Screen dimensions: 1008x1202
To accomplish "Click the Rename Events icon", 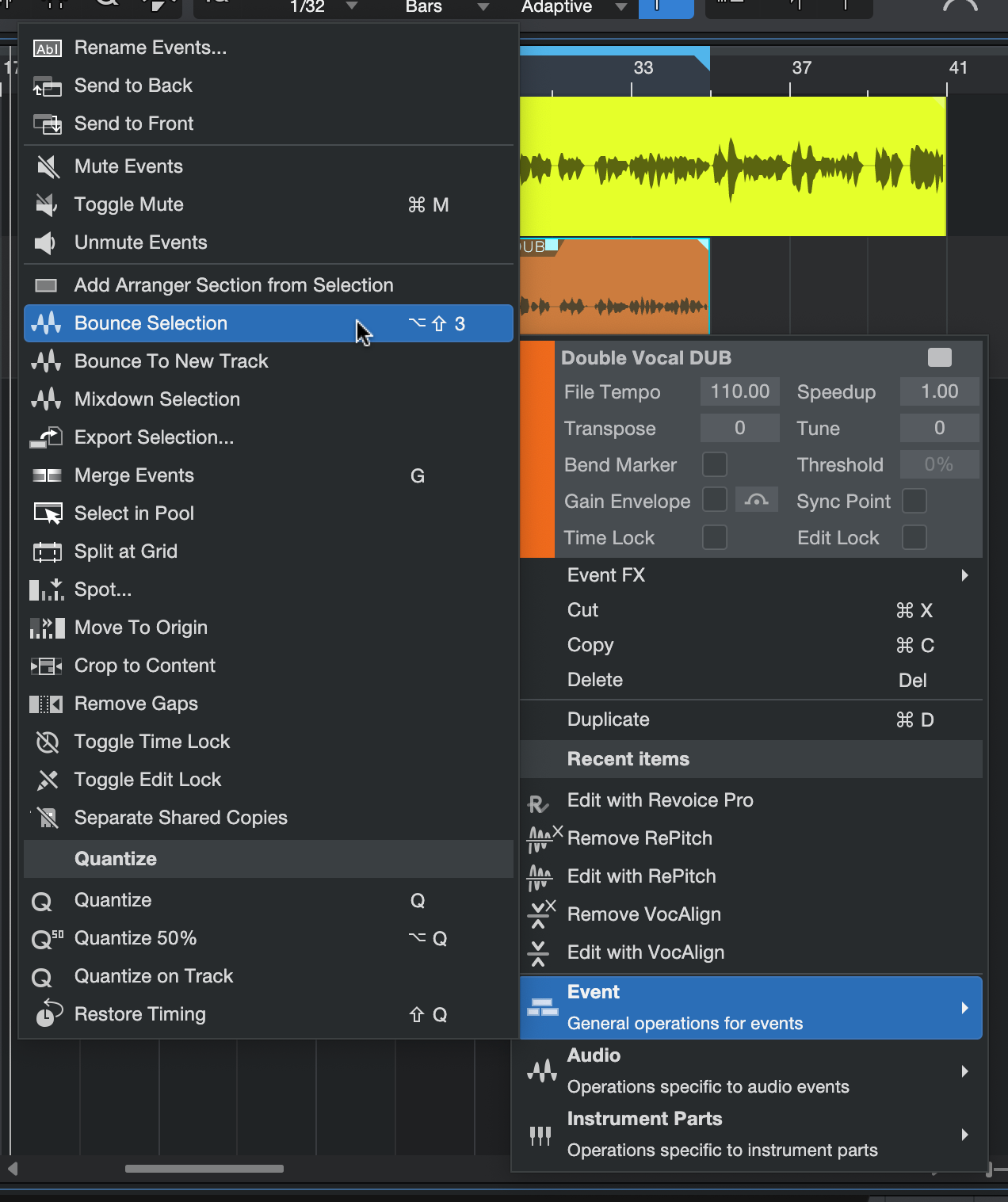I will pos(47,48).
